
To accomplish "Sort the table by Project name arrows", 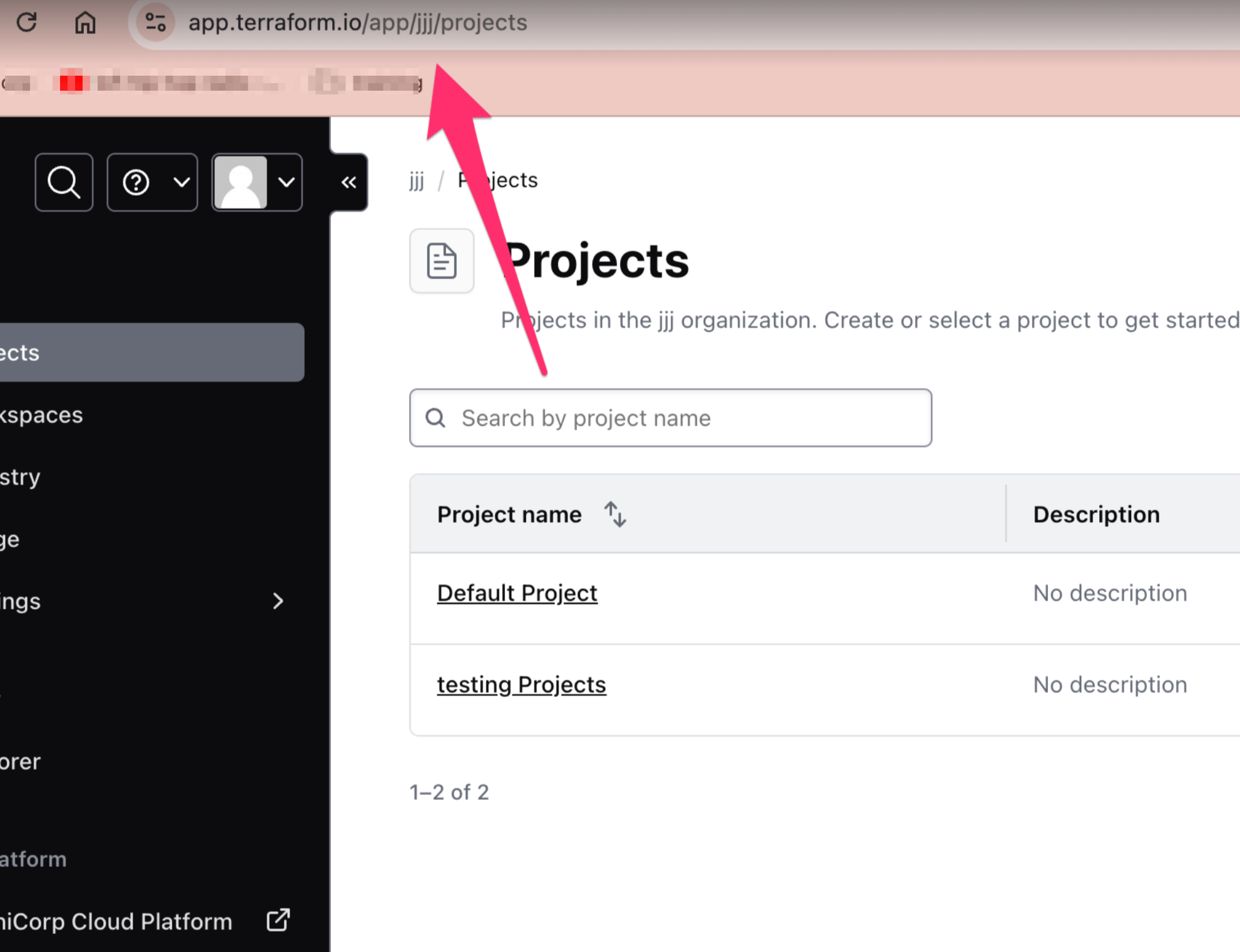I will click(615, 514).
